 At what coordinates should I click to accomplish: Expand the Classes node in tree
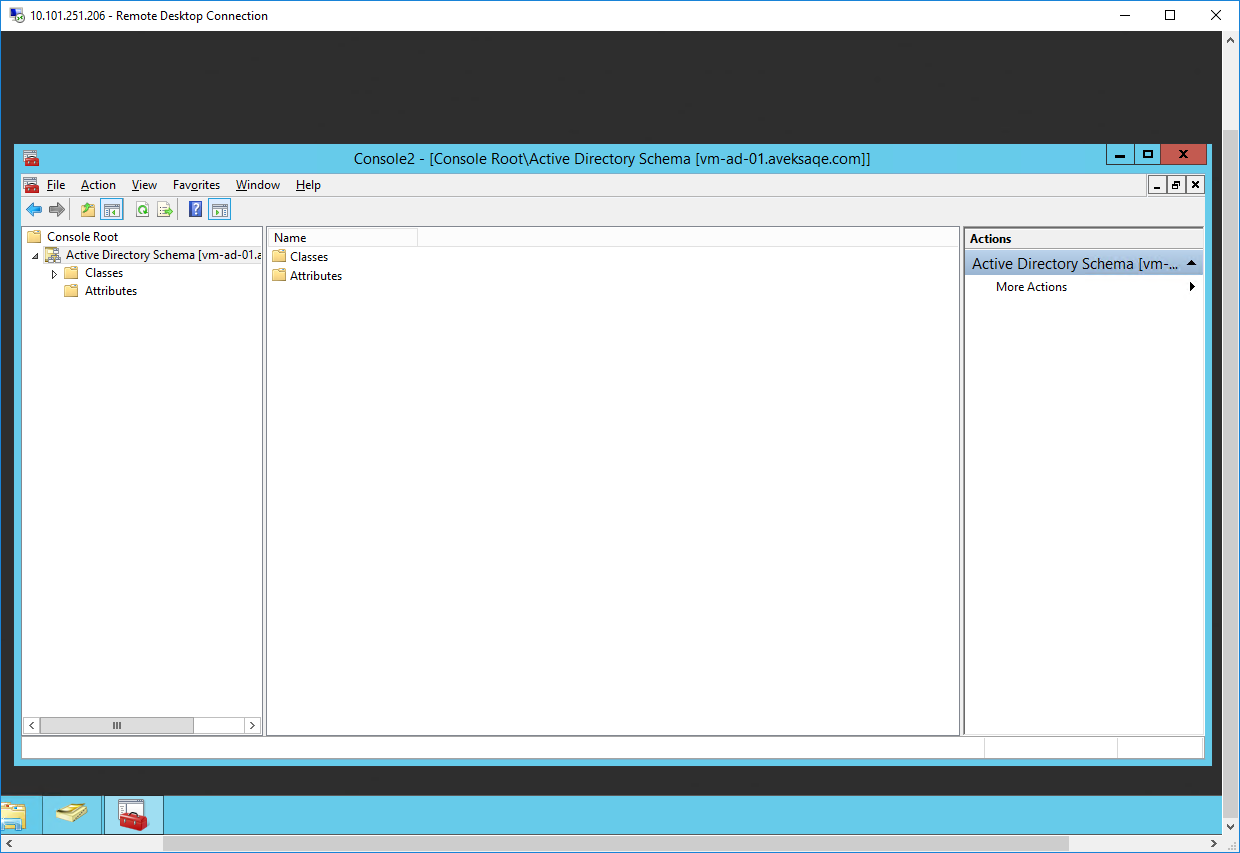click(54, 273)
